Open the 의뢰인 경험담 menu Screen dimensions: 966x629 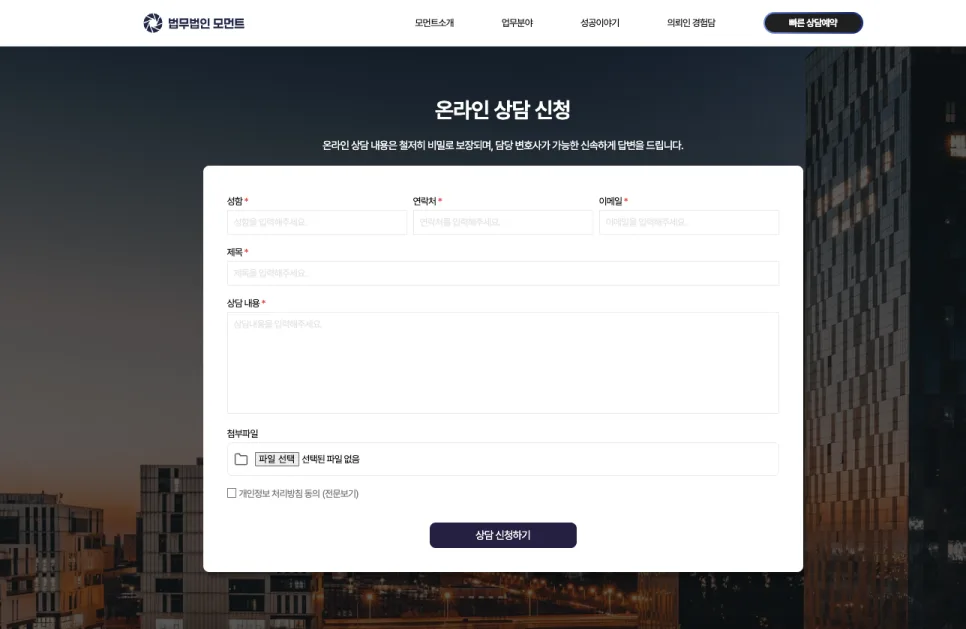point(691,23)
